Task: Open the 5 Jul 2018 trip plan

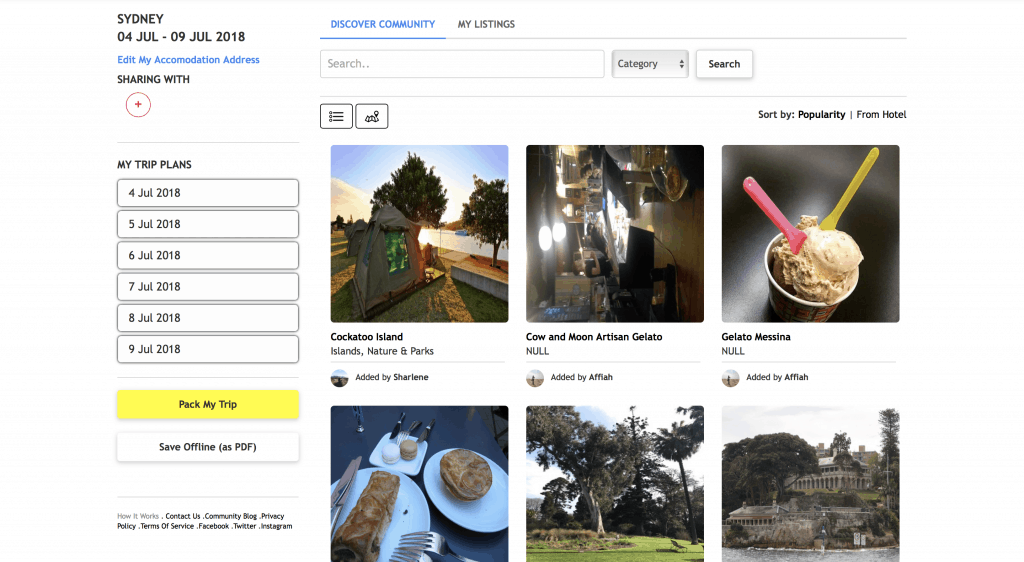Action: [208, 224]
